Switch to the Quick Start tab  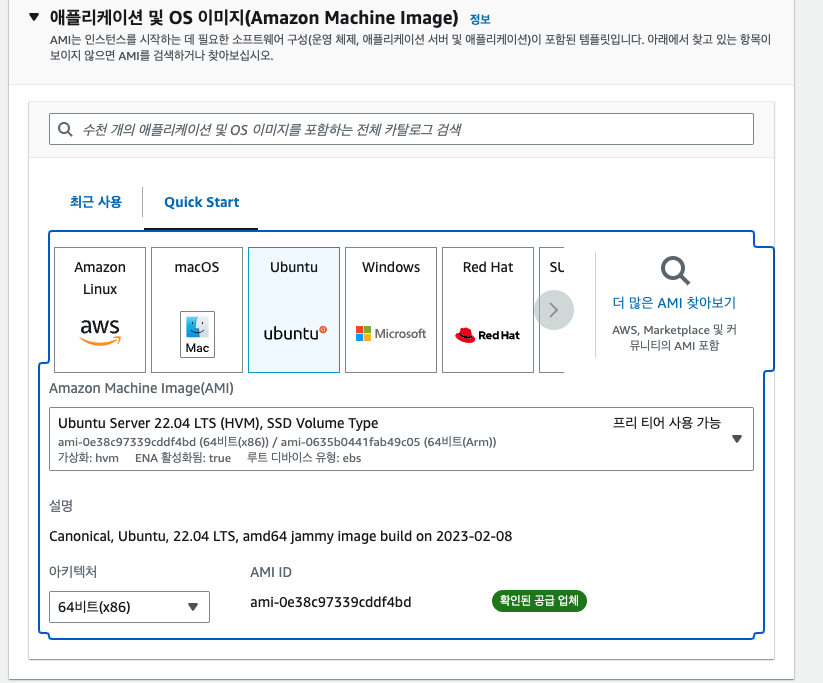coord(202,202)
